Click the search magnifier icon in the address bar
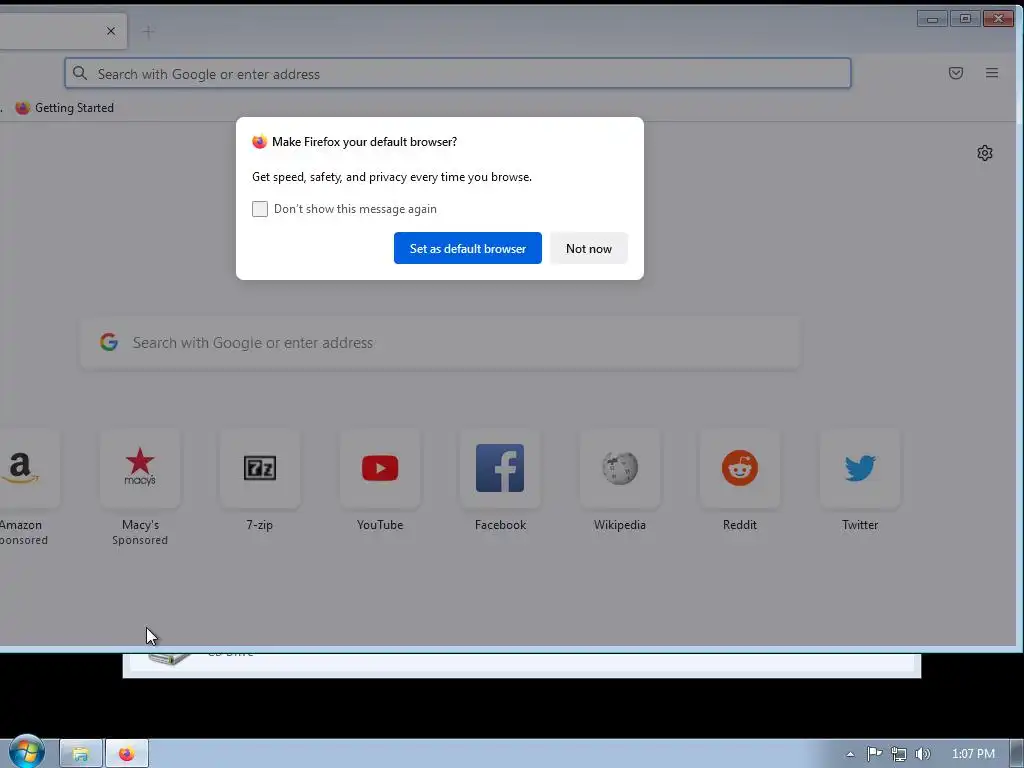1024x768 pixels. [x=80, y=73]
